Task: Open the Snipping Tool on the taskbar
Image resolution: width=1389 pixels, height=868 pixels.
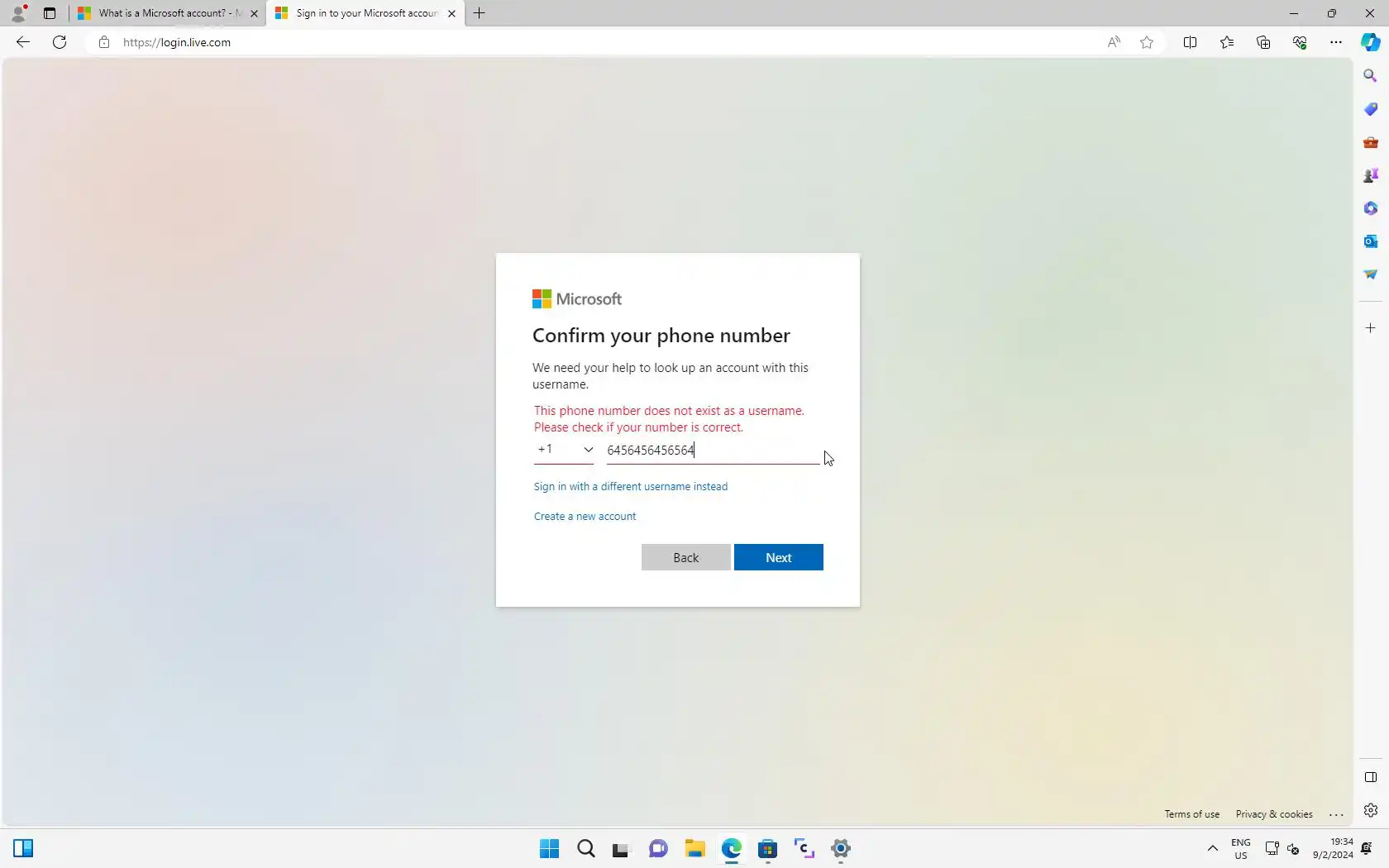Action: (x=804, y=848)
